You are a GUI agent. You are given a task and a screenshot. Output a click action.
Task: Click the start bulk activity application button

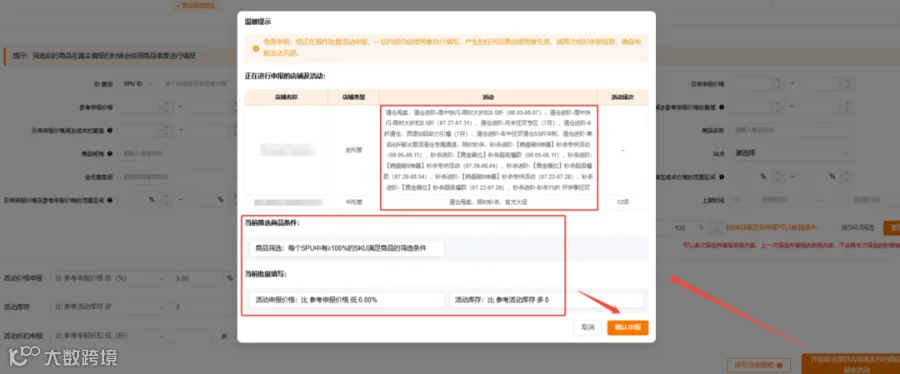tap(850, 364)
